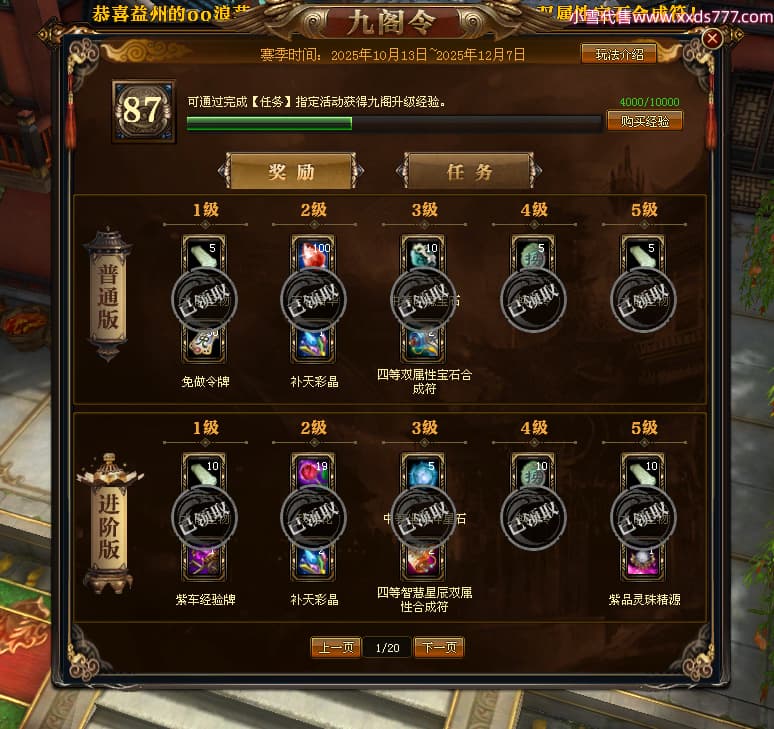This screenshot has width=774, height=729.
Task: Select the 补天彩晶 icon in 普通版 row
Action: 313,344
